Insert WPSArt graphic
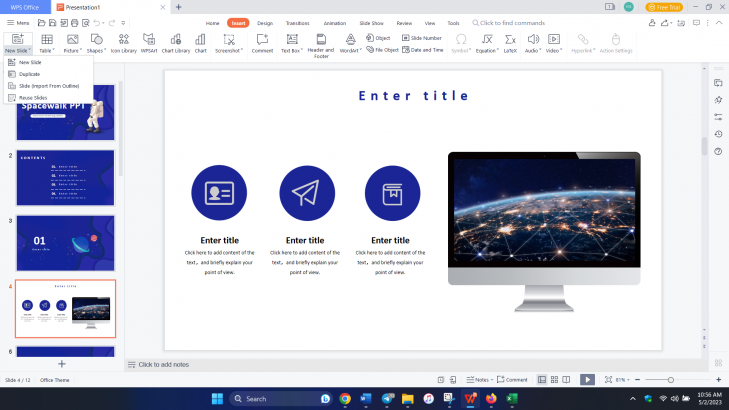729x410 pixels. (149, 44)
